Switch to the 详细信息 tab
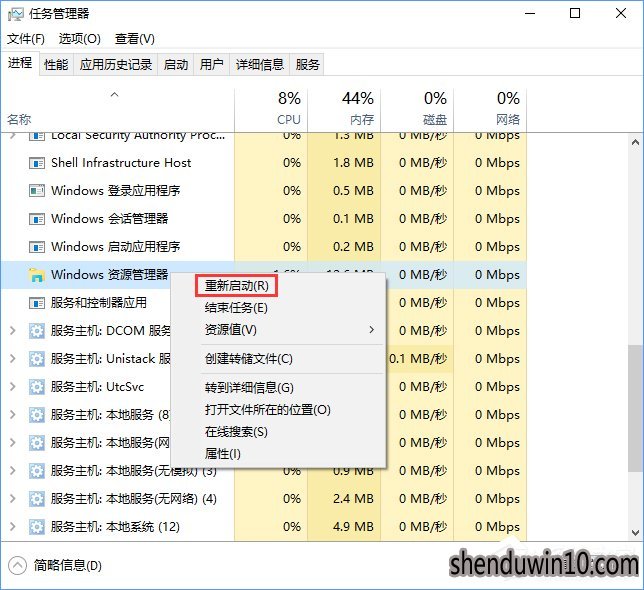Image resolution: width=644 pixels, height=590 pixels. 260,64
